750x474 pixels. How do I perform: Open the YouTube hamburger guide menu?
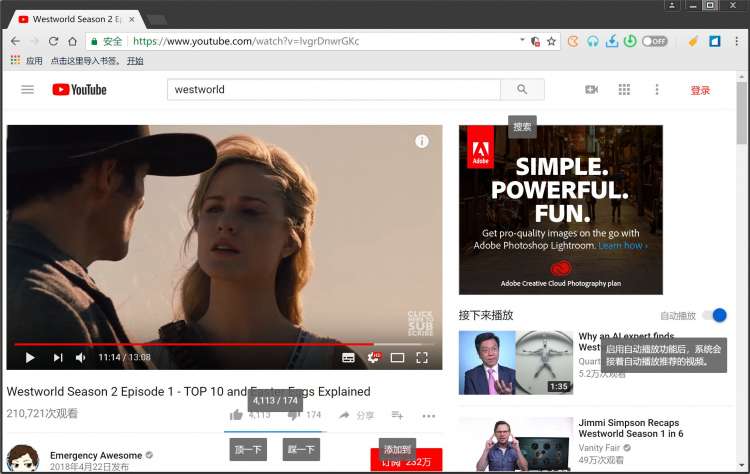click(x=27, y=89)
